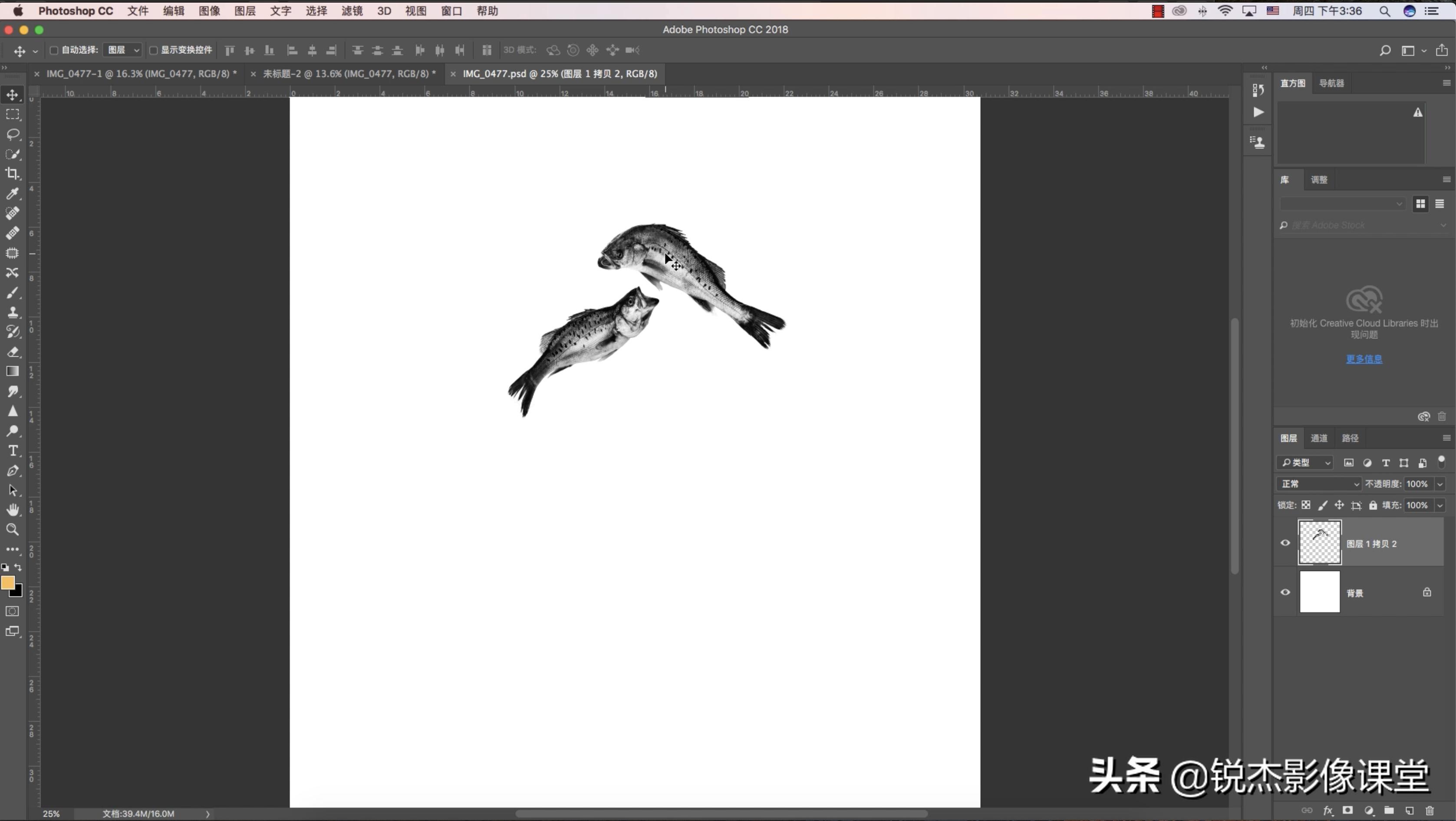Select the Clone Stamp tool

click(x=13, y=312)
